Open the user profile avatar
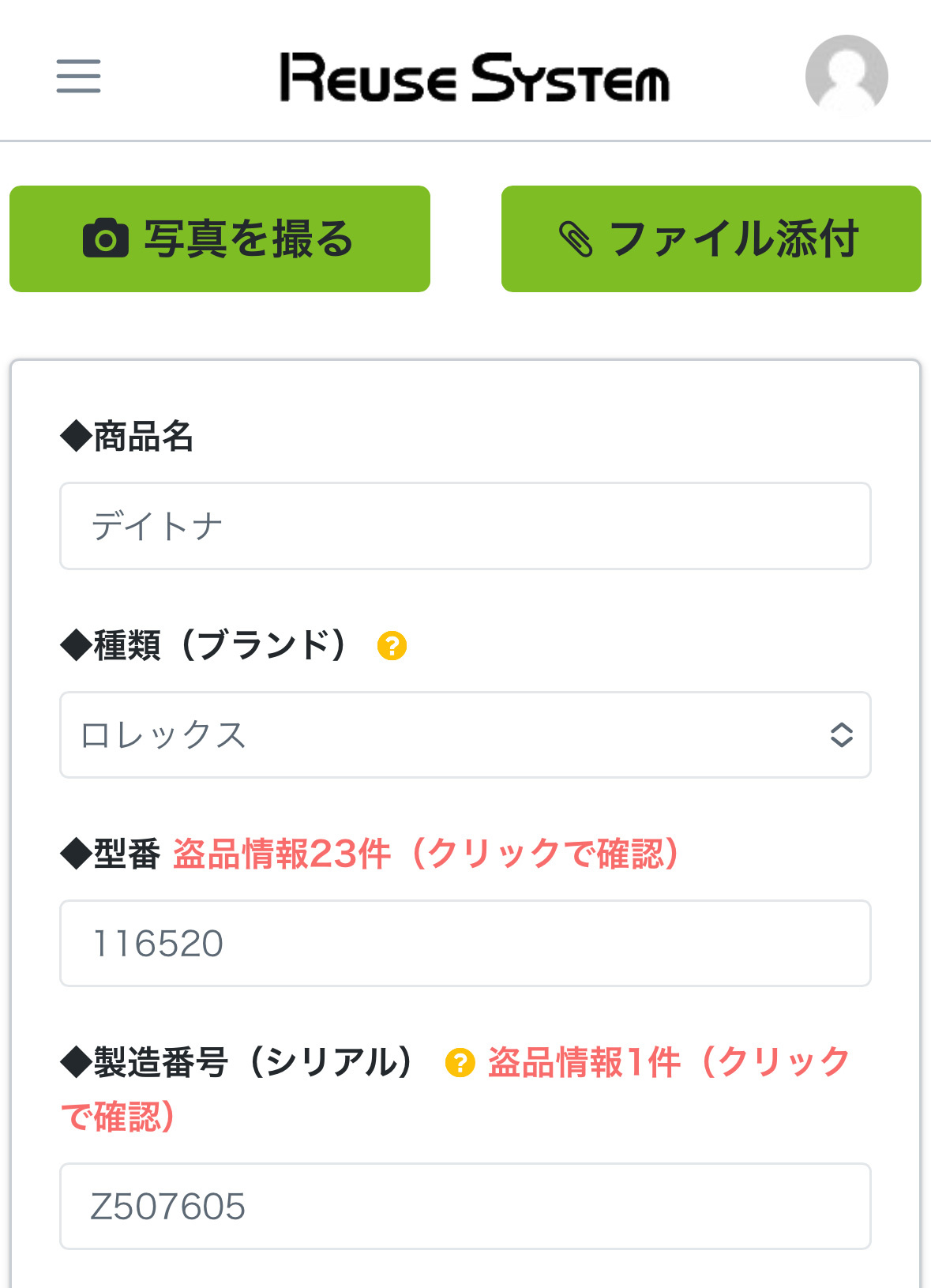Screen dimensions: 931x1288 coord(847,75)
